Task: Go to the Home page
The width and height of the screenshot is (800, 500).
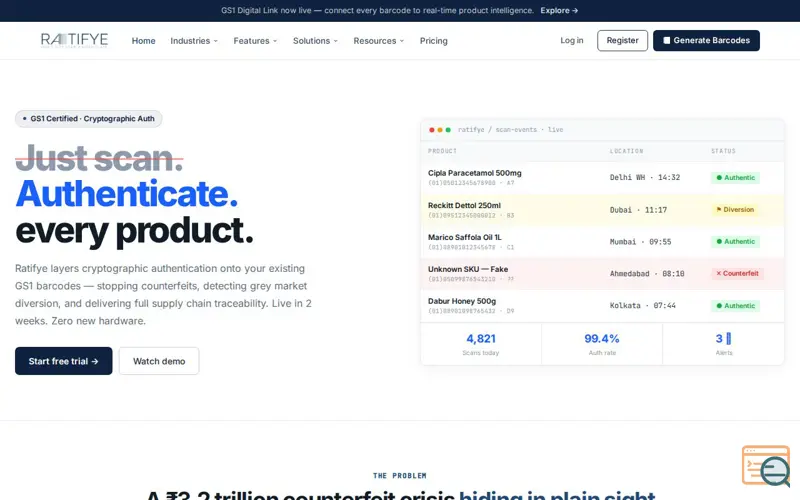Action: [143, 40]
